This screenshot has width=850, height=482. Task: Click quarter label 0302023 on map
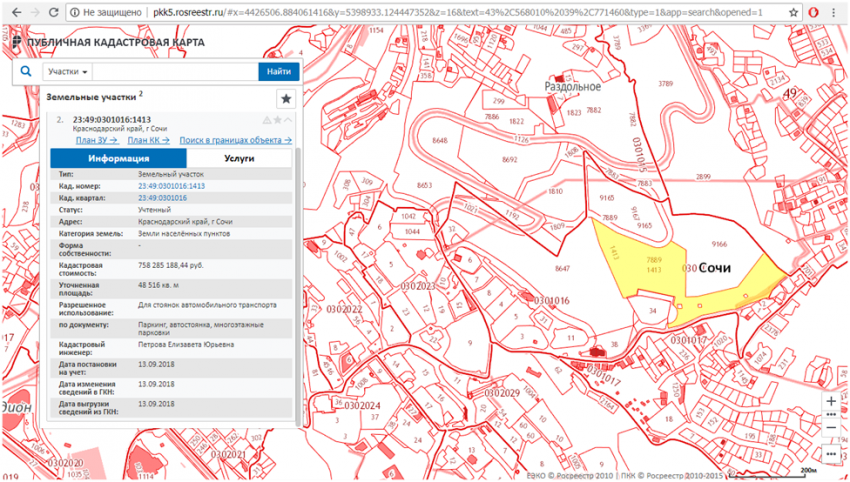click(418, 286)
